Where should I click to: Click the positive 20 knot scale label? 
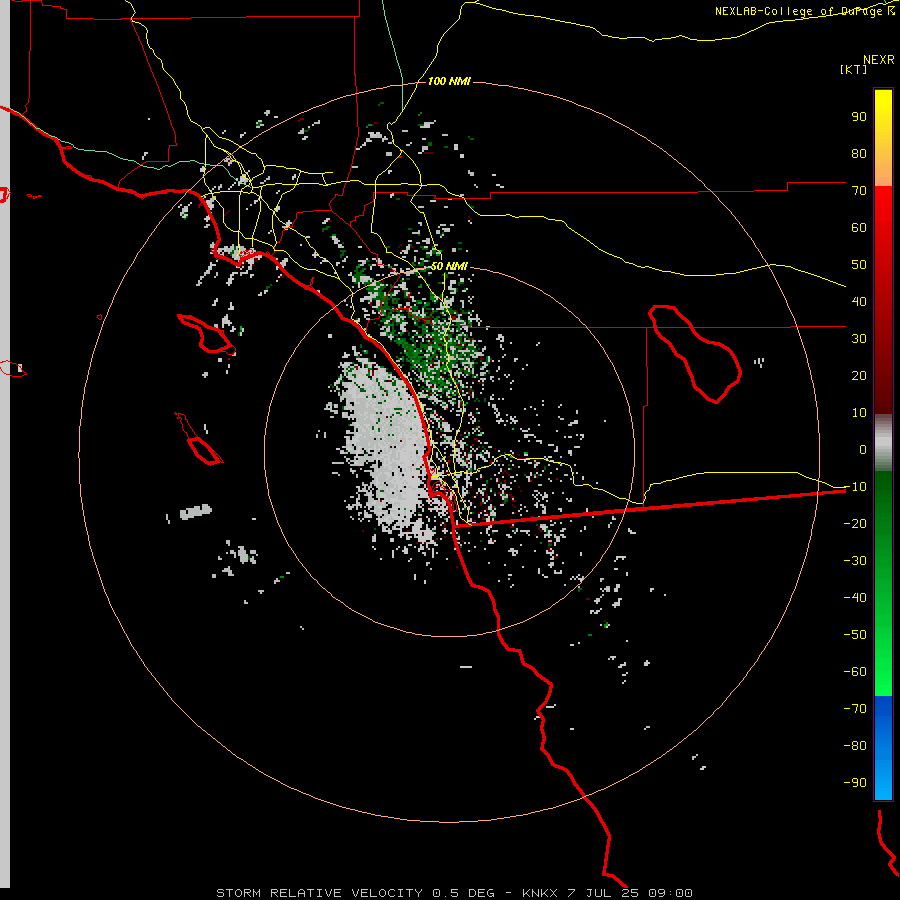coord(859,376)
